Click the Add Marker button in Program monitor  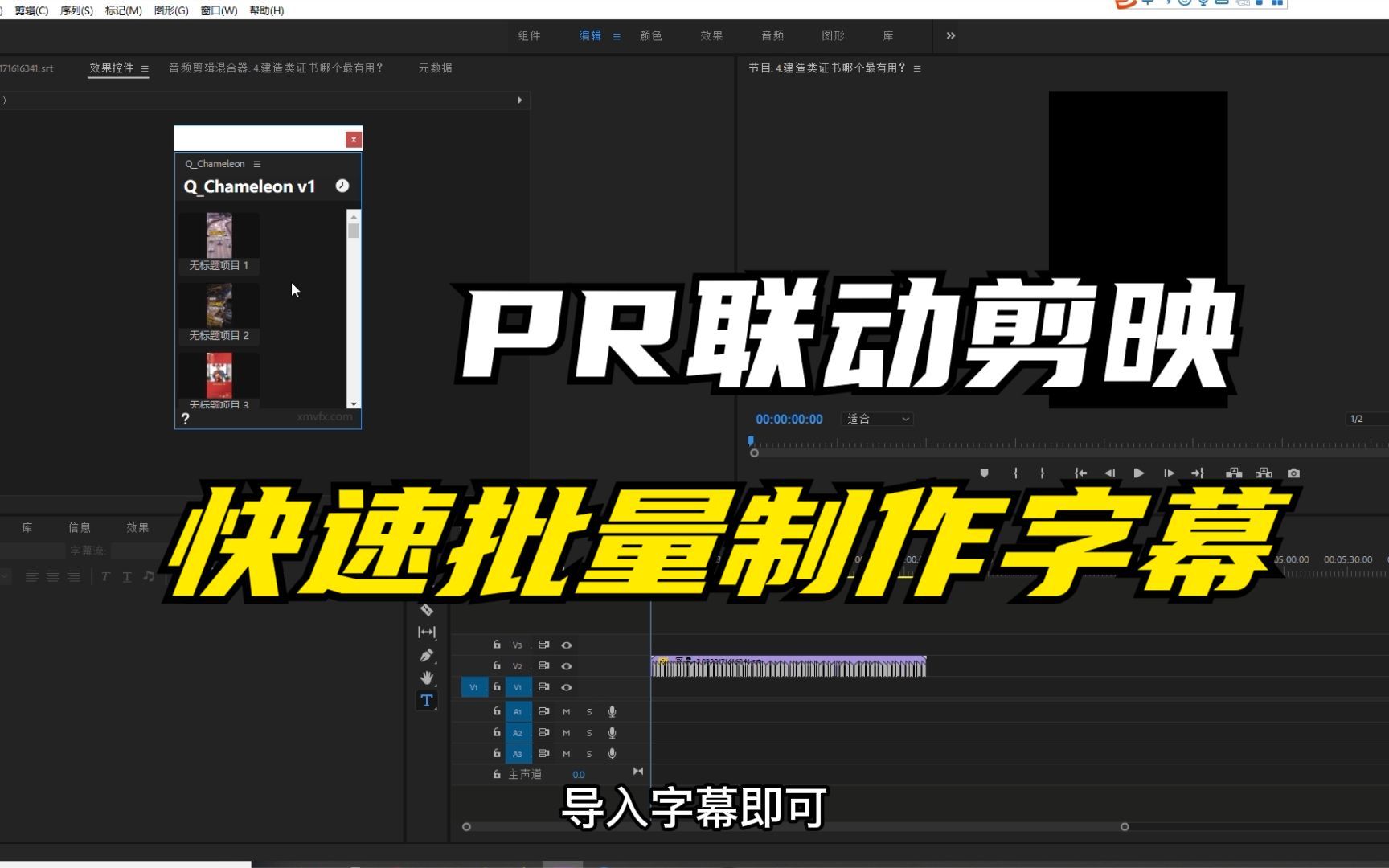pyautogui.click(x=984, y=473)
